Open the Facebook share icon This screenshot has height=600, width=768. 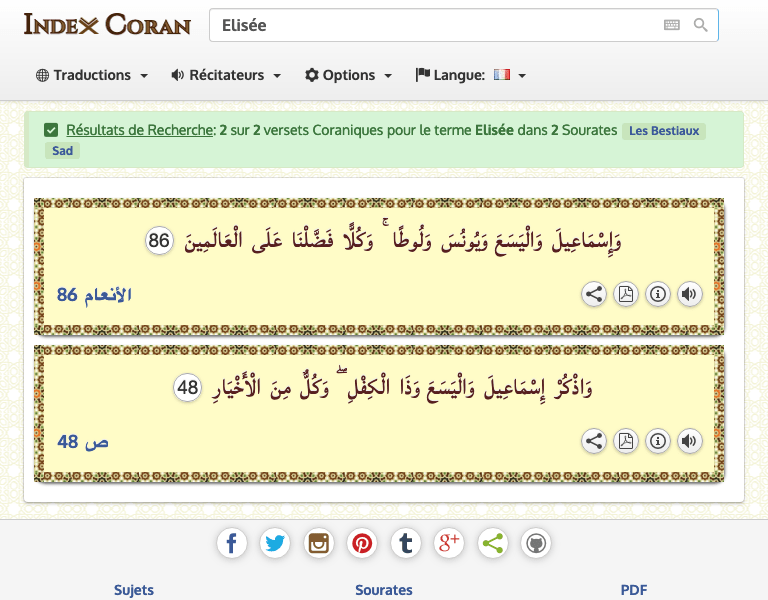point(231,544)
